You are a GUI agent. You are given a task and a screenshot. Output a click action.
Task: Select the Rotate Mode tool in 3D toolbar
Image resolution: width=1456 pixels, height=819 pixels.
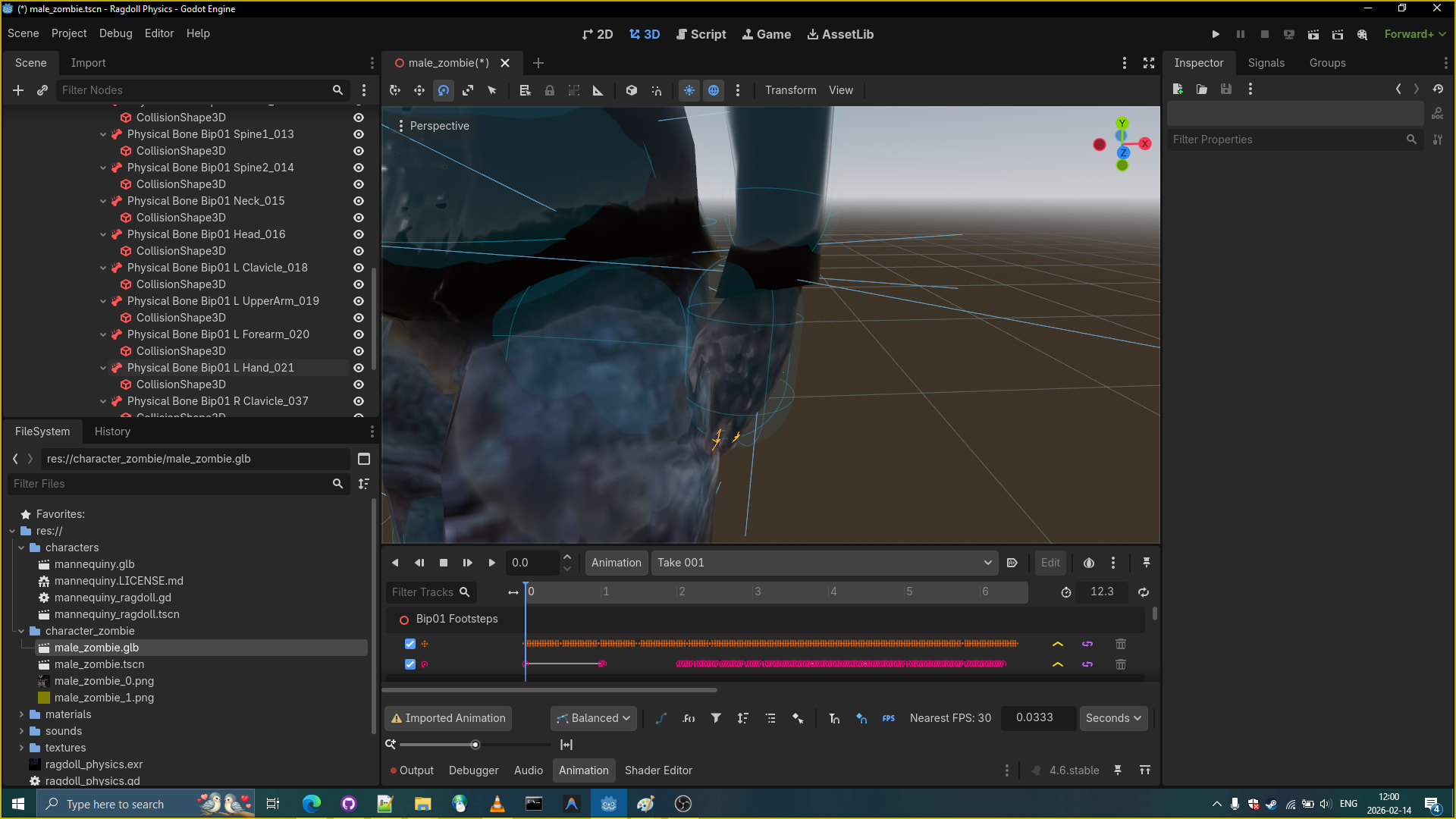(444, 90)
